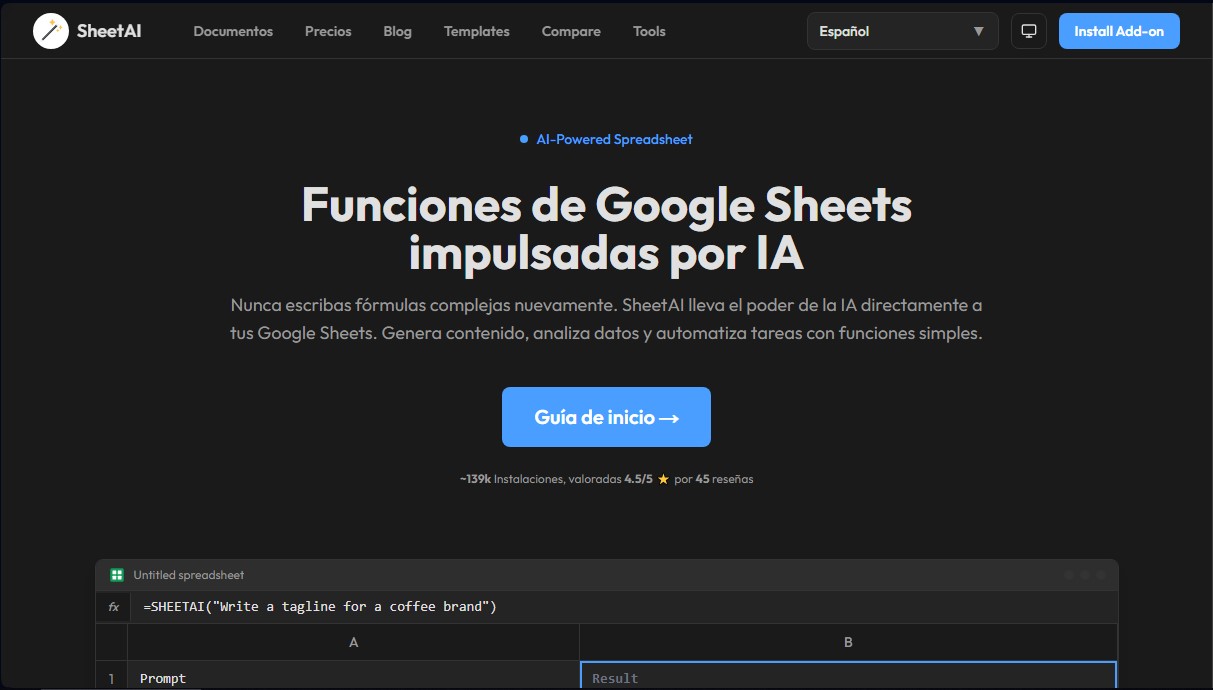
Task: Go to the Blog
Action: tap(397, 31)
